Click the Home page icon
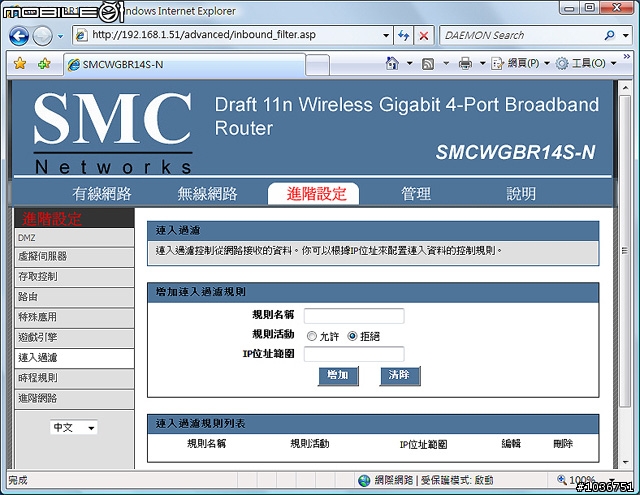Viewport: 640px width, 495px height. click(x=392, y=63)
